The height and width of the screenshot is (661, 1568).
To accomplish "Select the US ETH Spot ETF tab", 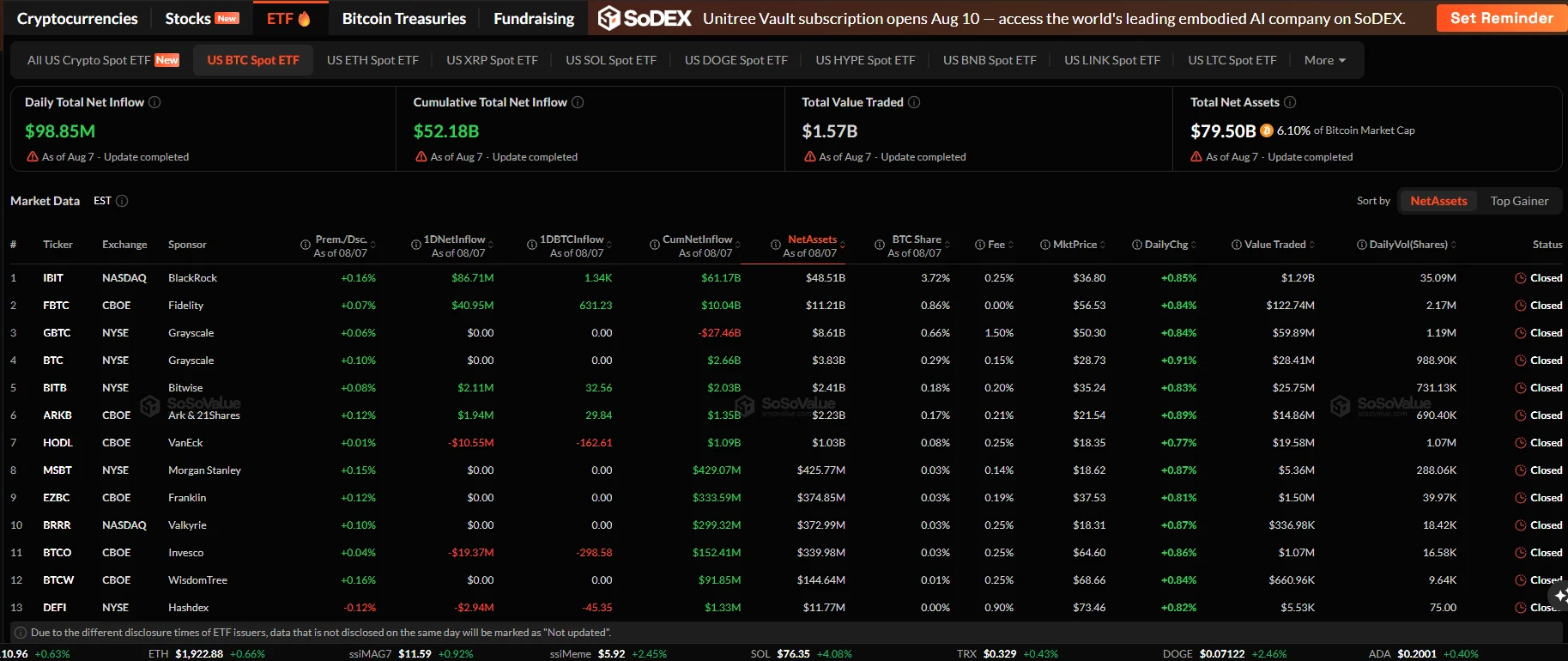I will click(x=372, y=60).
